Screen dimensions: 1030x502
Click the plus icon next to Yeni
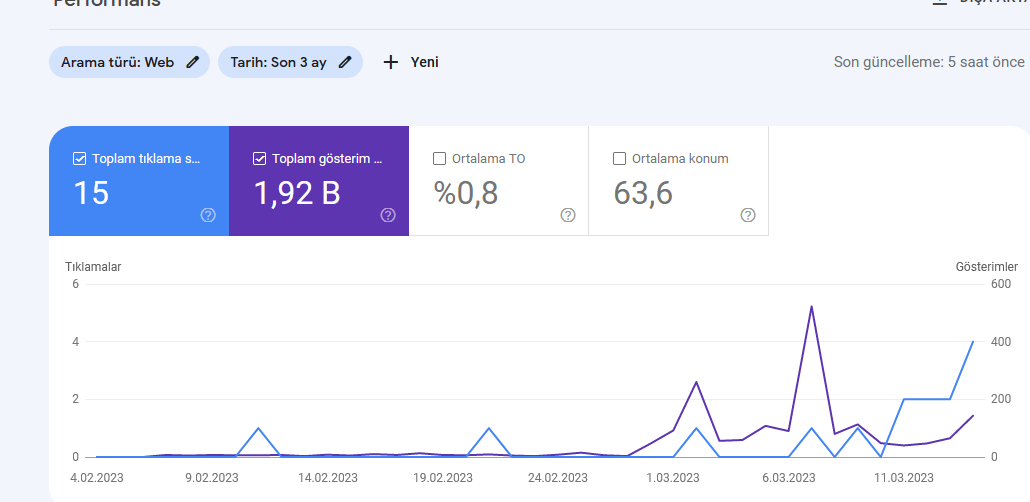tap(391, 62)
